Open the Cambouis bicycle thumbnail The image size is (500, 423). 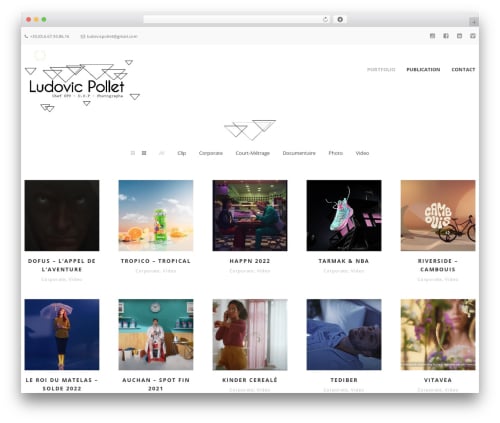(x=438, y=215)
